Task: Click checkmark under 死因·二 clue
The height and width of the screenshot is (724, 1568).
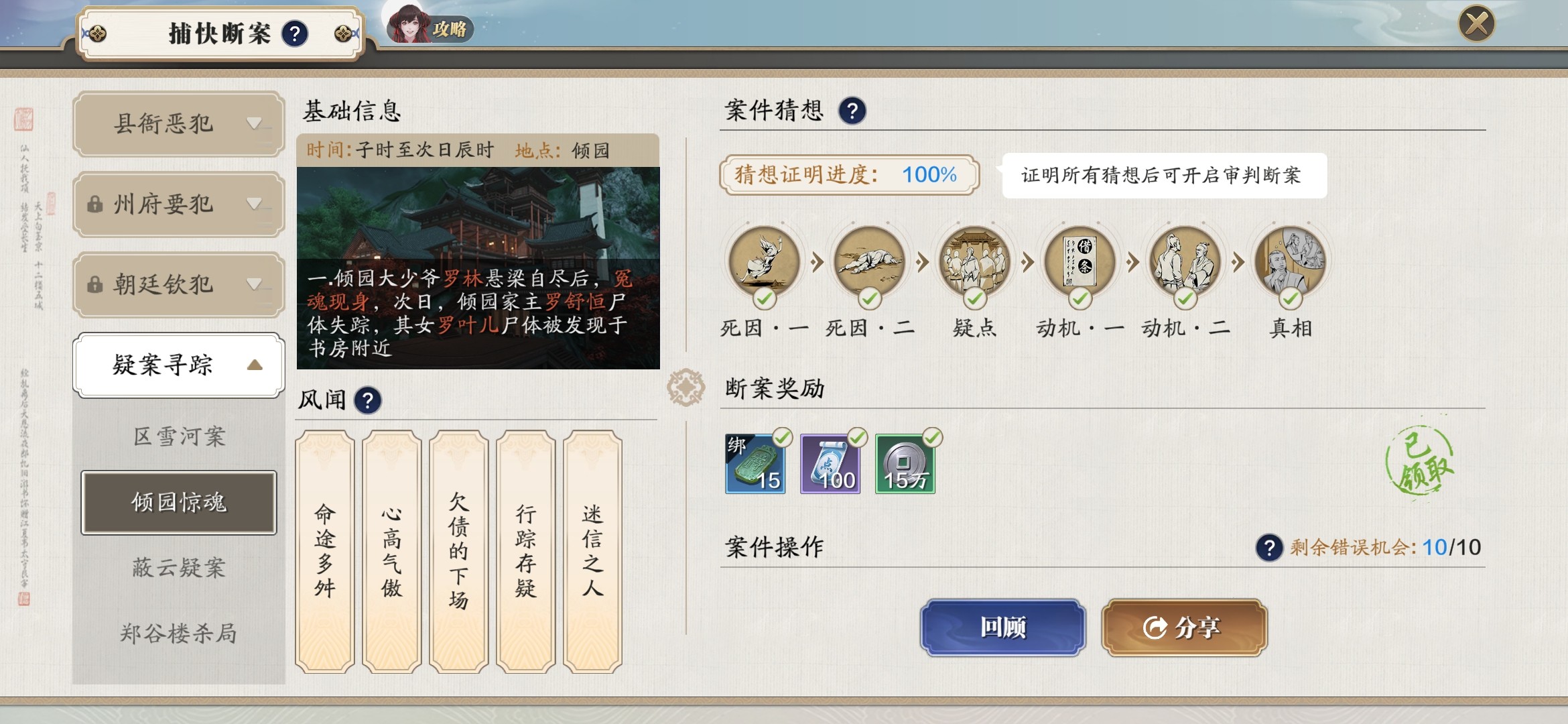Action: (x=870, y=298)
